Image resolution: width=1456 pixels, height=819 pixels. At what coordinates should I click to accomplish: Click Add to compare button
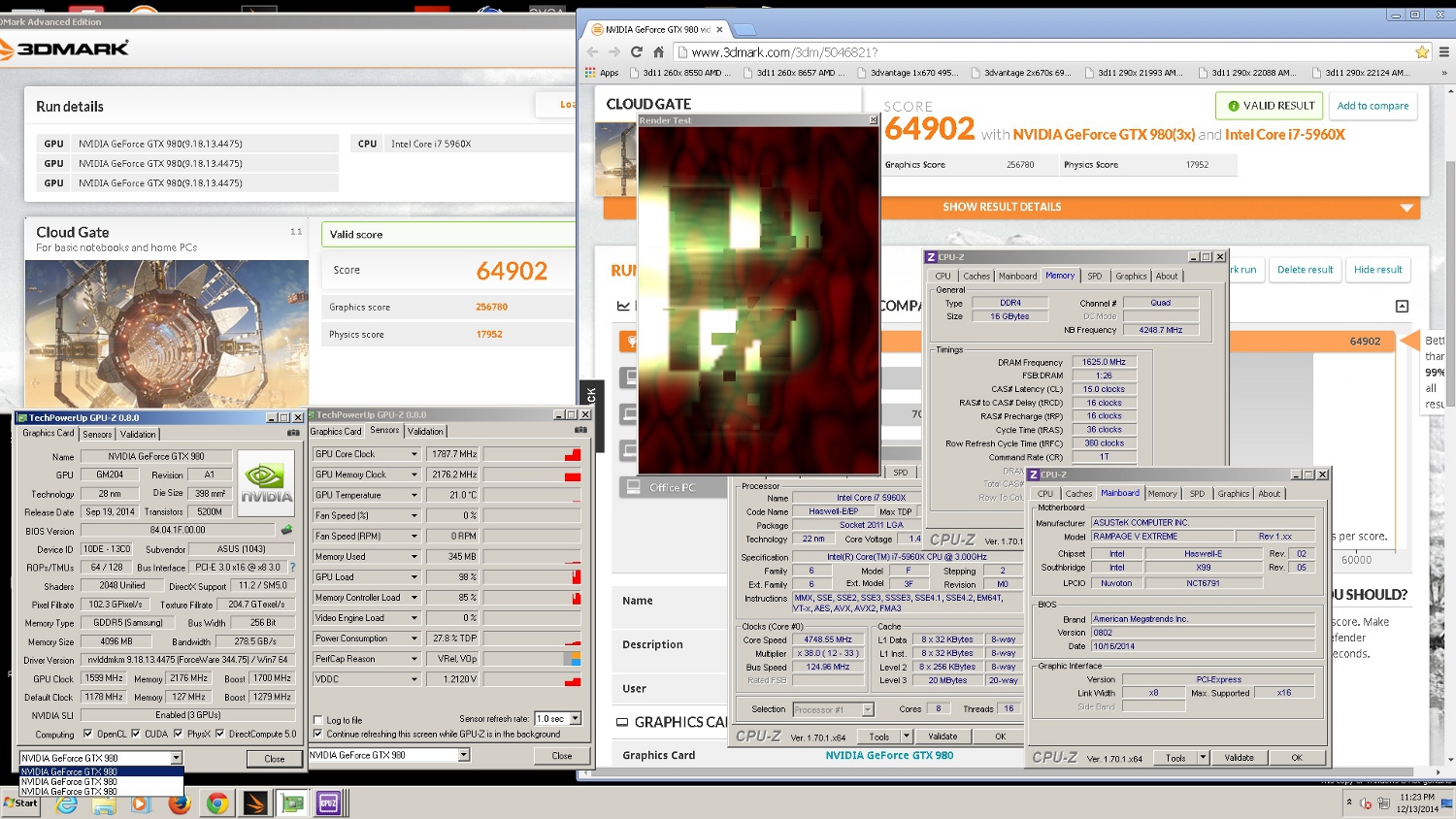click(1373, 106)
